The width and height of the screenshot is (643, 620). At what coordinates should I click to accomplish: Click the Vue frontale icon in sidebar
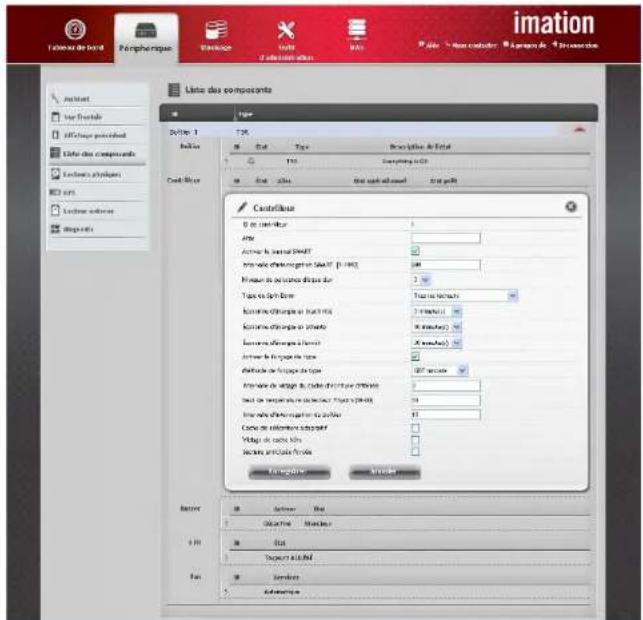click(x=55, y=117)
